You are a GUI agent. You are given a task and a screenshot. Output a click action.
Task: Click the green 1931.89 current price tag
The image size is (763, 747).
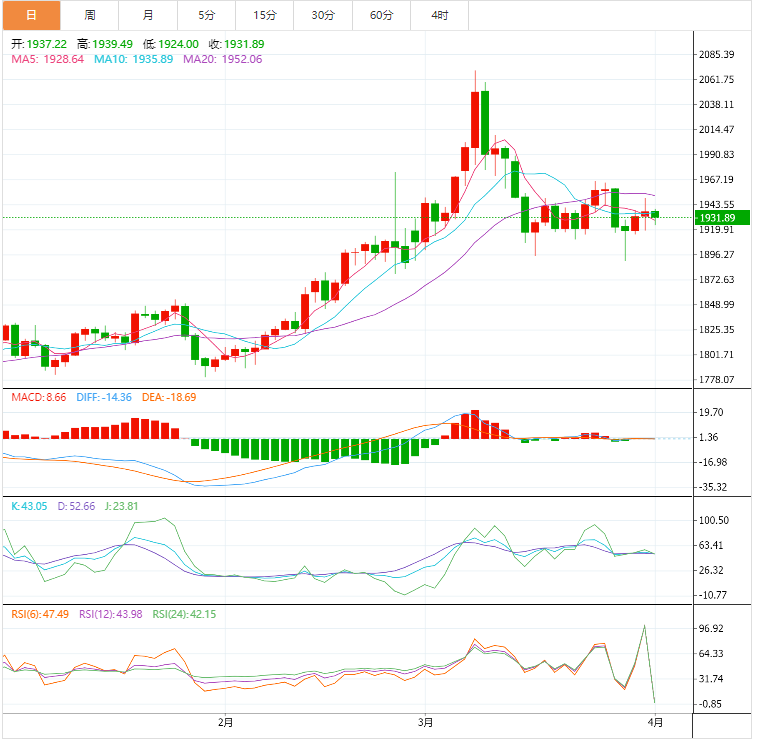[723, 218]
